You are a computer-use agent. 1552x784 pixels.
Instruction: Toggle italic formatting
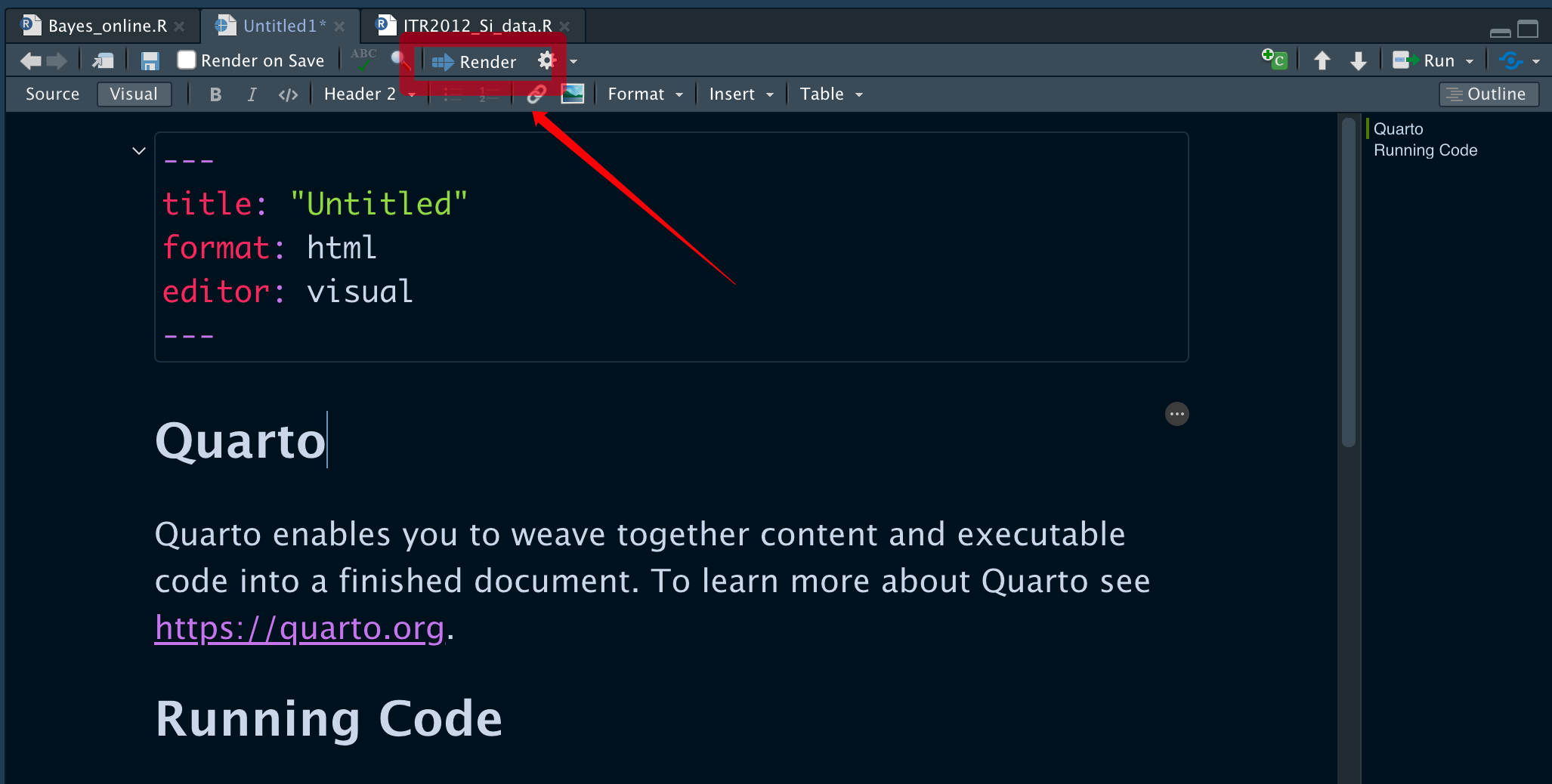click(x=252, y=94)
